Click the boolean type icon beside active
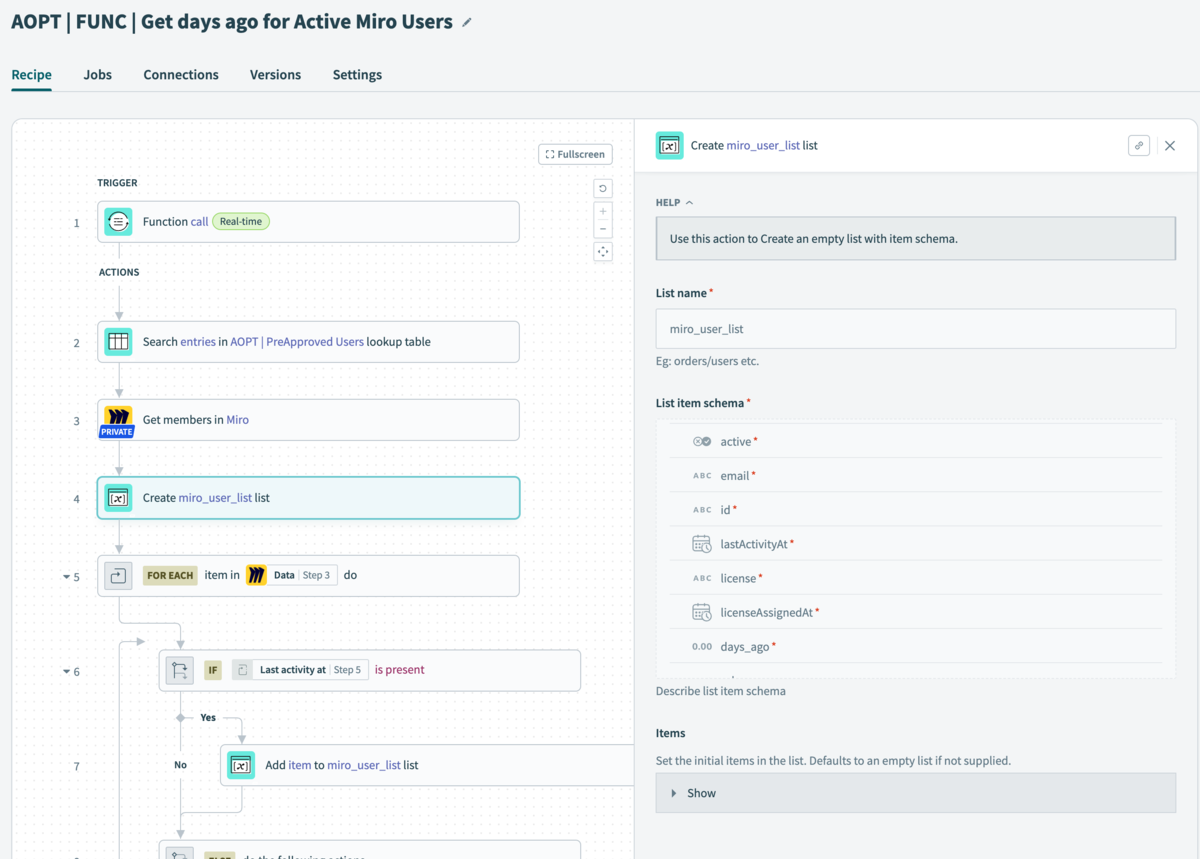1200x859 pixels. point(702,441)
